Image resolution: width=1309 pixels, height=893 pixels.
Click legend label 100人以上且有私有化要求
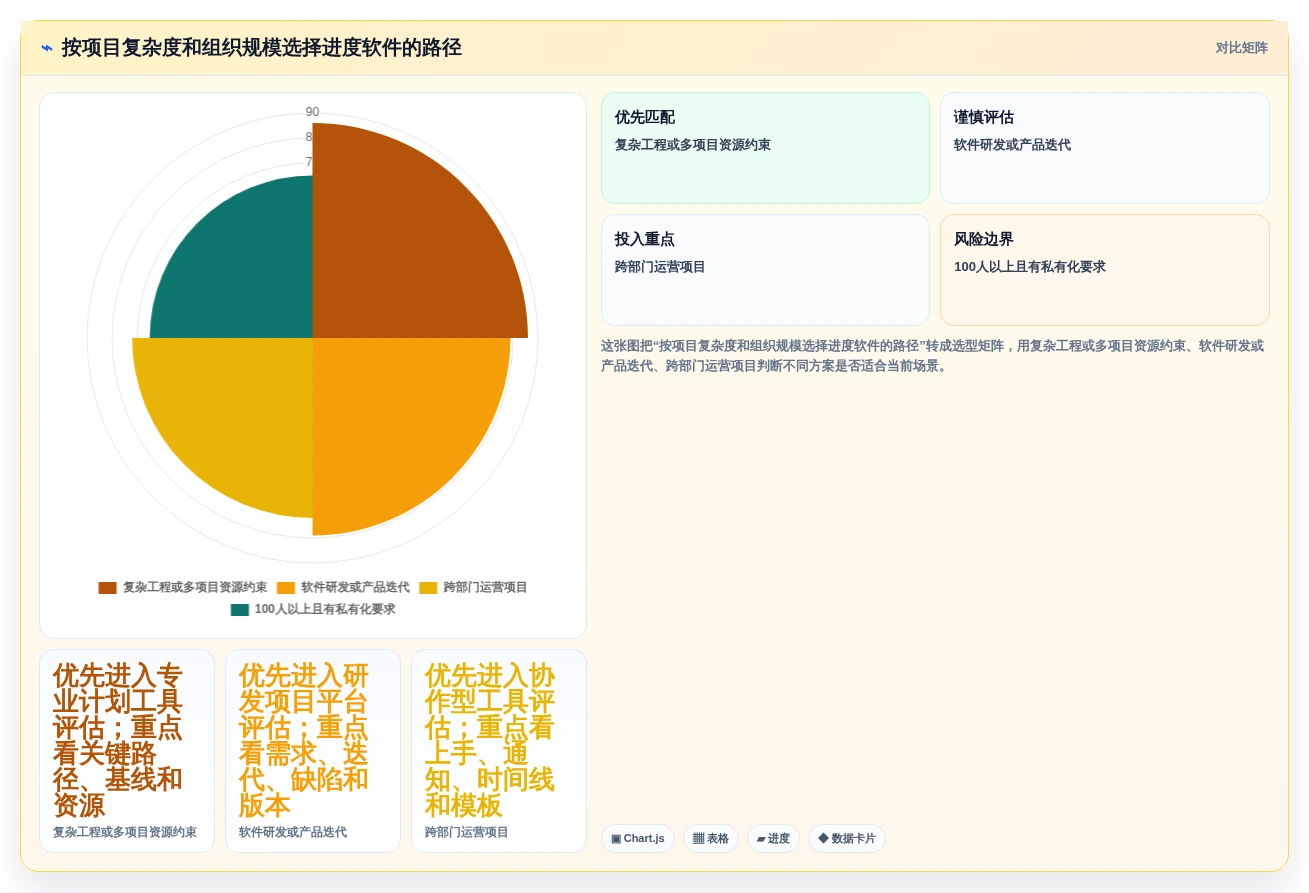point(325,610)
